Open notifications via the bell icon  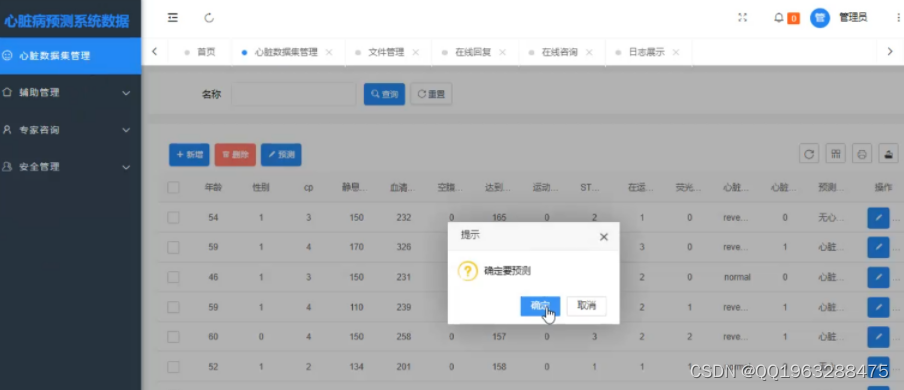tap(778, 18)
